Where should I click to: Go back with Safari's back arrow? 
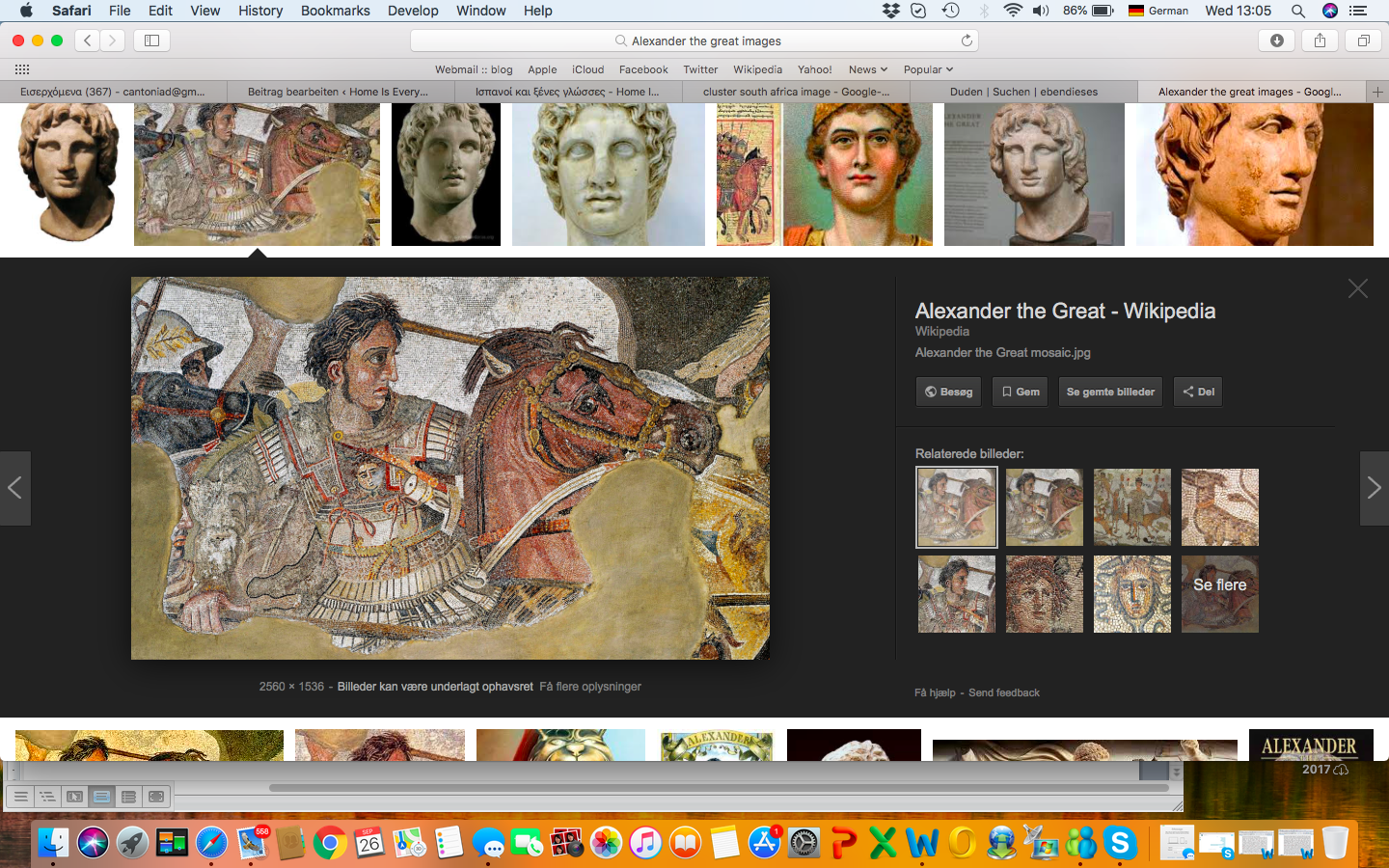(88, 41)
